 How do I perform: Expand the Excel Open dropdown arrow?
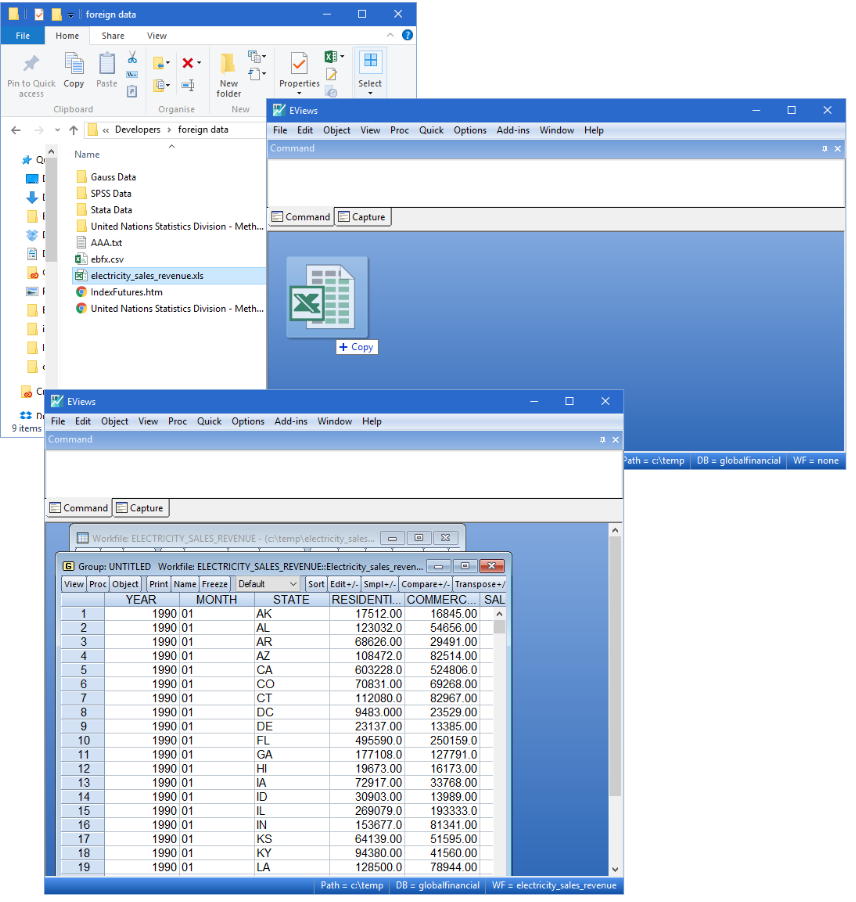click(x=342, y=56)
